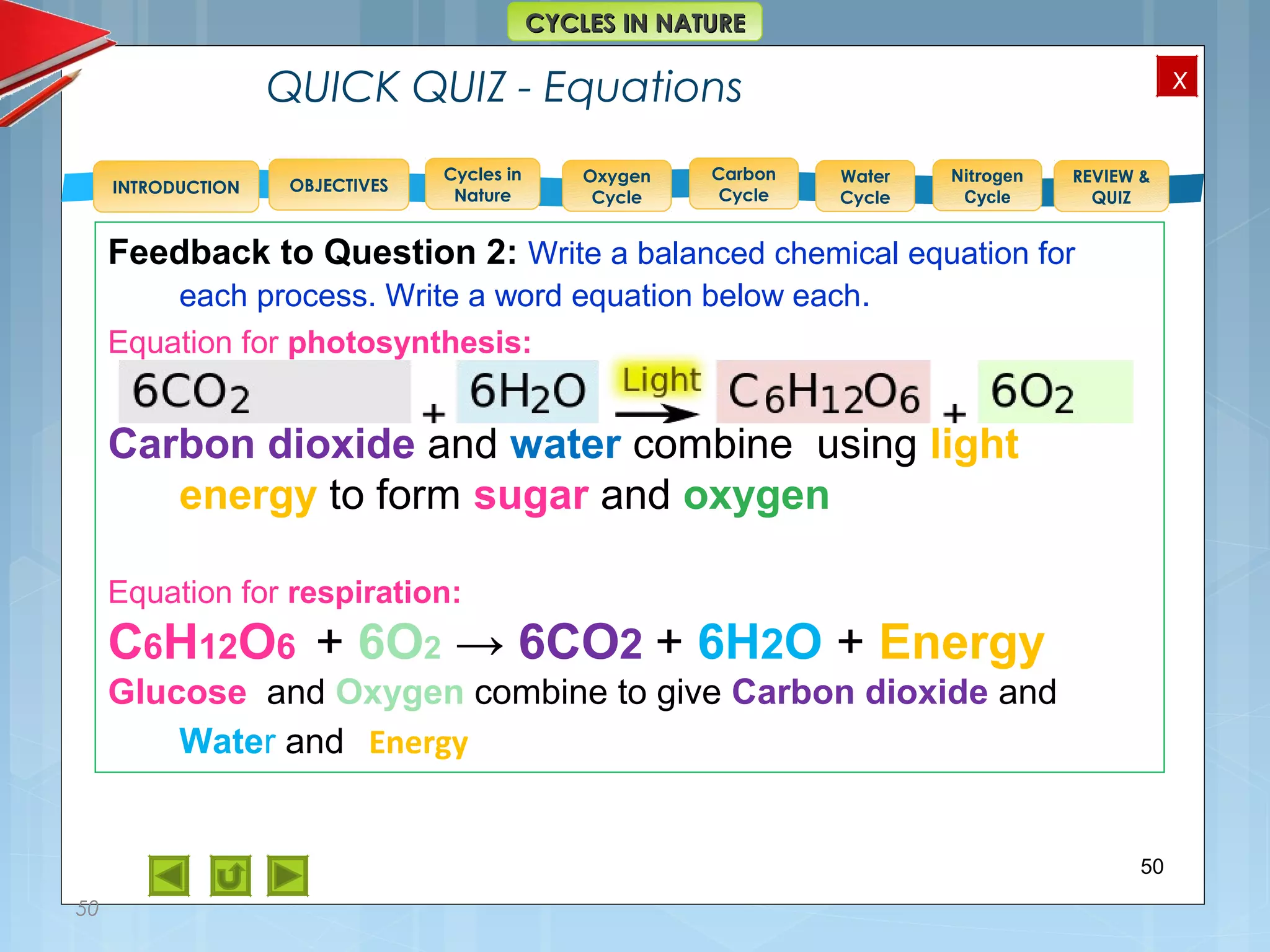1270x952 pixels.
Task: Select the Cycles in Nature tab
Action: tap(482, 184)
